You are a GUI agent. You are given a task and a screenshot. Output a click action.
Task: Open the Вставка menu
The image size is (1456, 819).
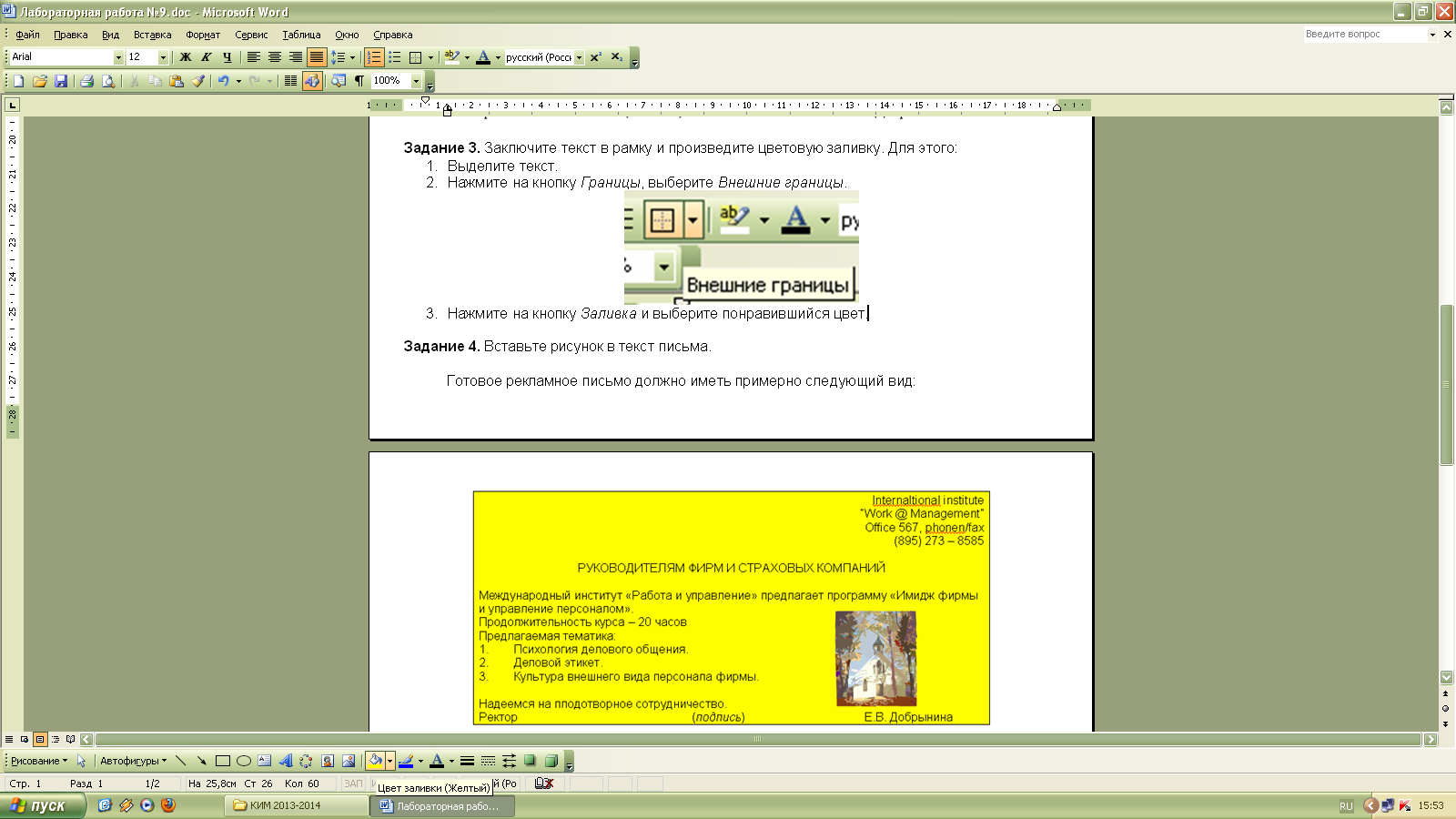(x=152, y=35)
